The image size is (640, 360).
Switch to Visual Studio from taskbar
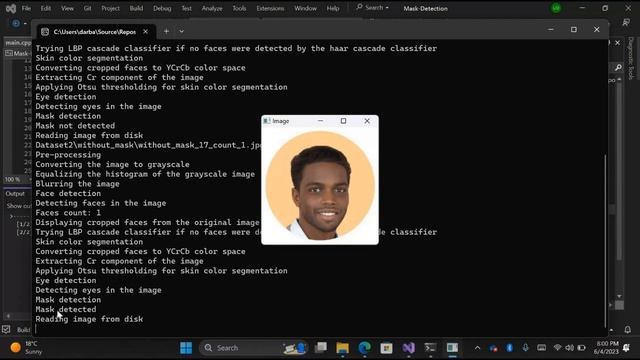408,348
